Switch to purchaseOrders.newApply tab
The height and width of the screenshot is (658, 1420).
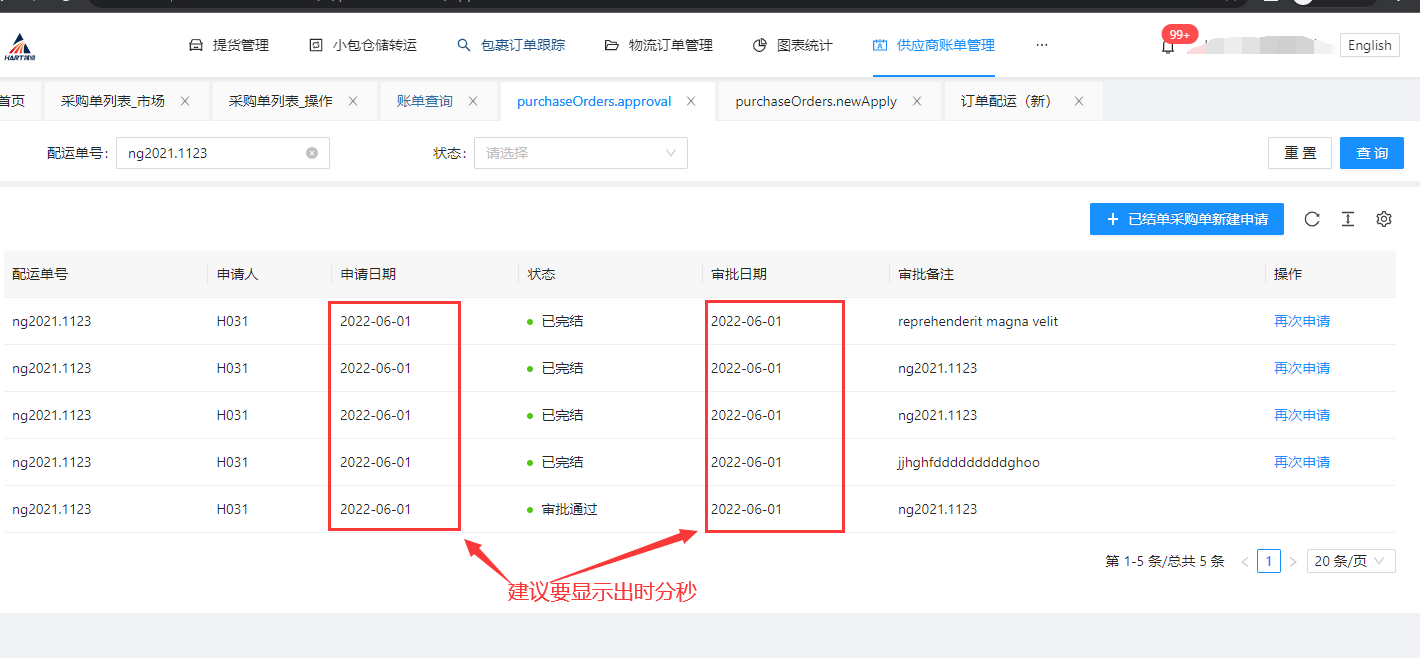coord(815,101)
